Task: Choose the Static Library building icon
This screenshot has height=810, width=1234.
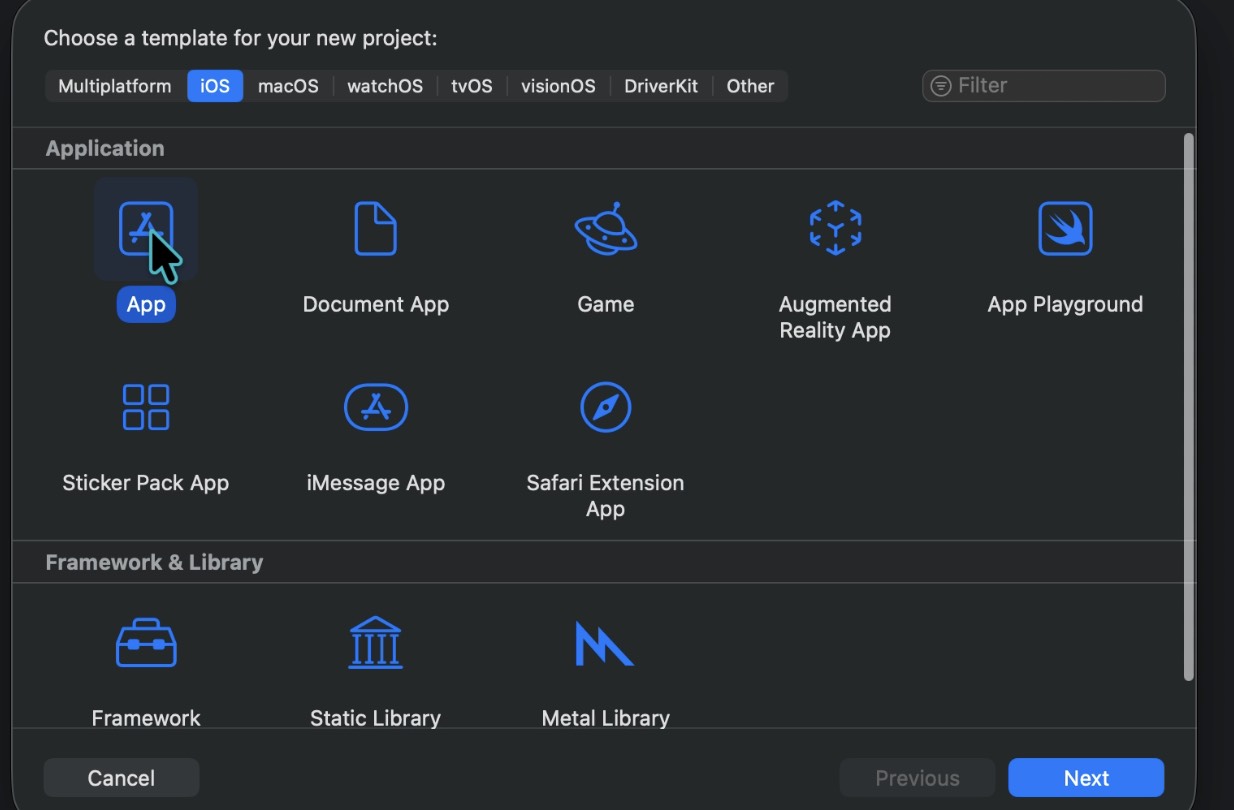Action: click(375, 642)
